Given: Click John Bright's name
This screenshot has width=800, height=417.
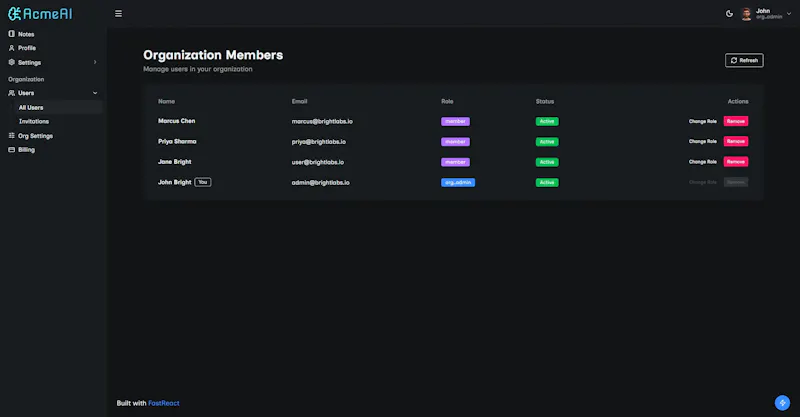Looking at the screenshot, I should [174, 182].
